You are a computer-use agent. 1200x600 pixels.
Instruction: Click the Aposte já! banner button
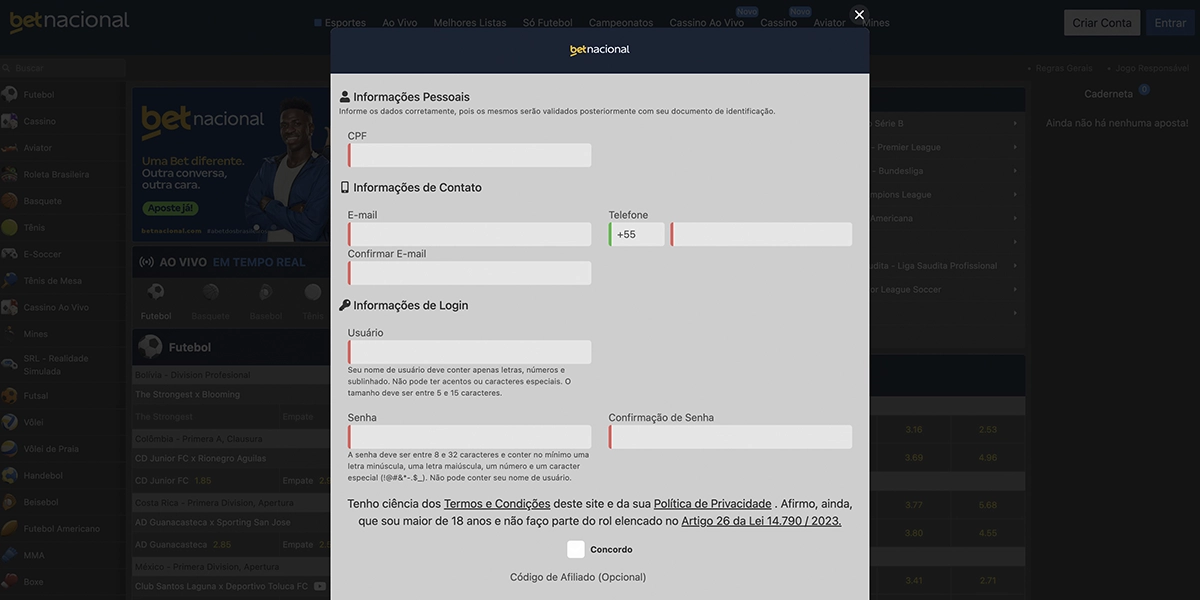[x=169, y=208]
